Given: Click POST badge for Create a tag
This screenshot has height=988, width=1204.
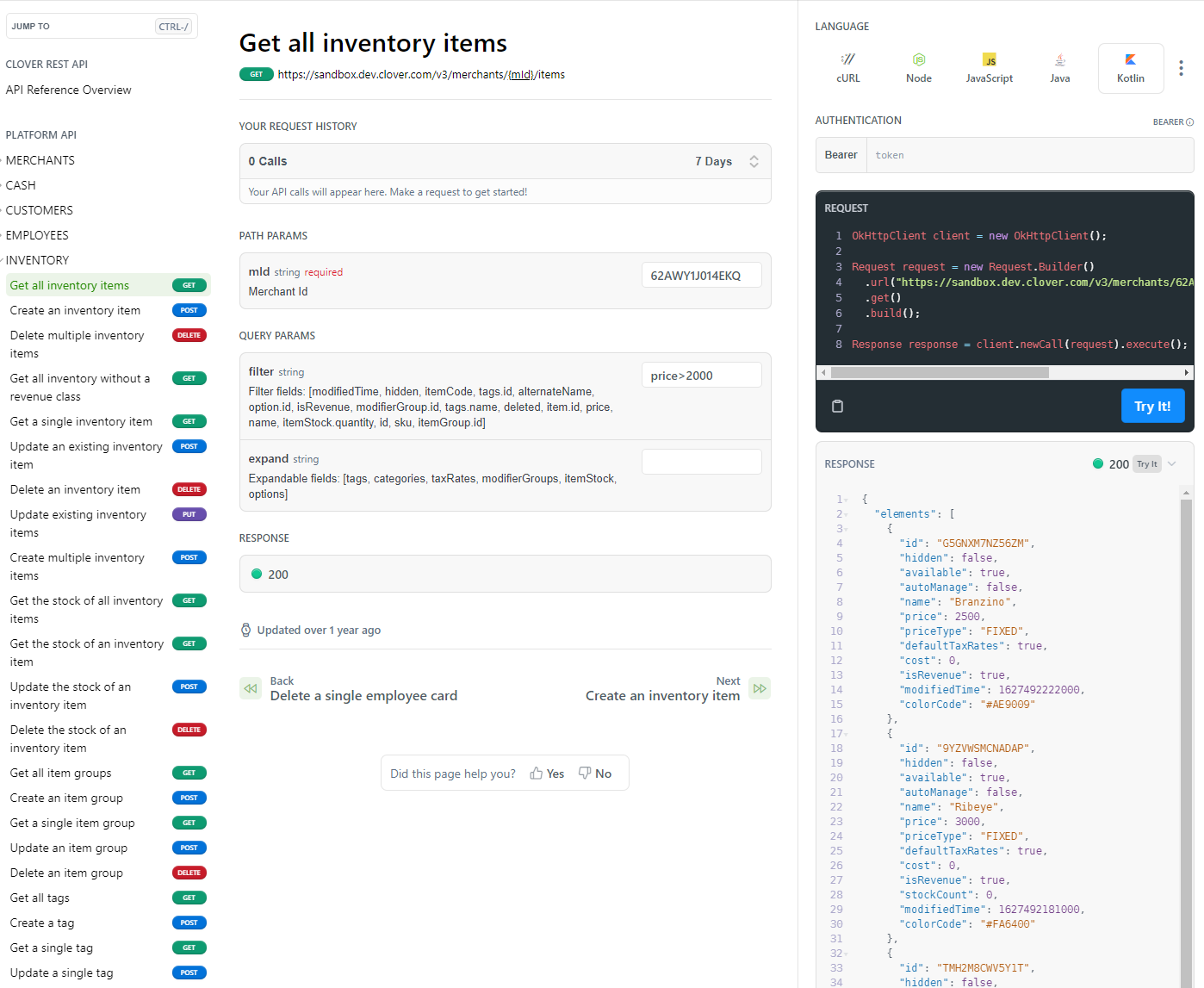Looking at the screenshot, I should (x=189, y=923).
